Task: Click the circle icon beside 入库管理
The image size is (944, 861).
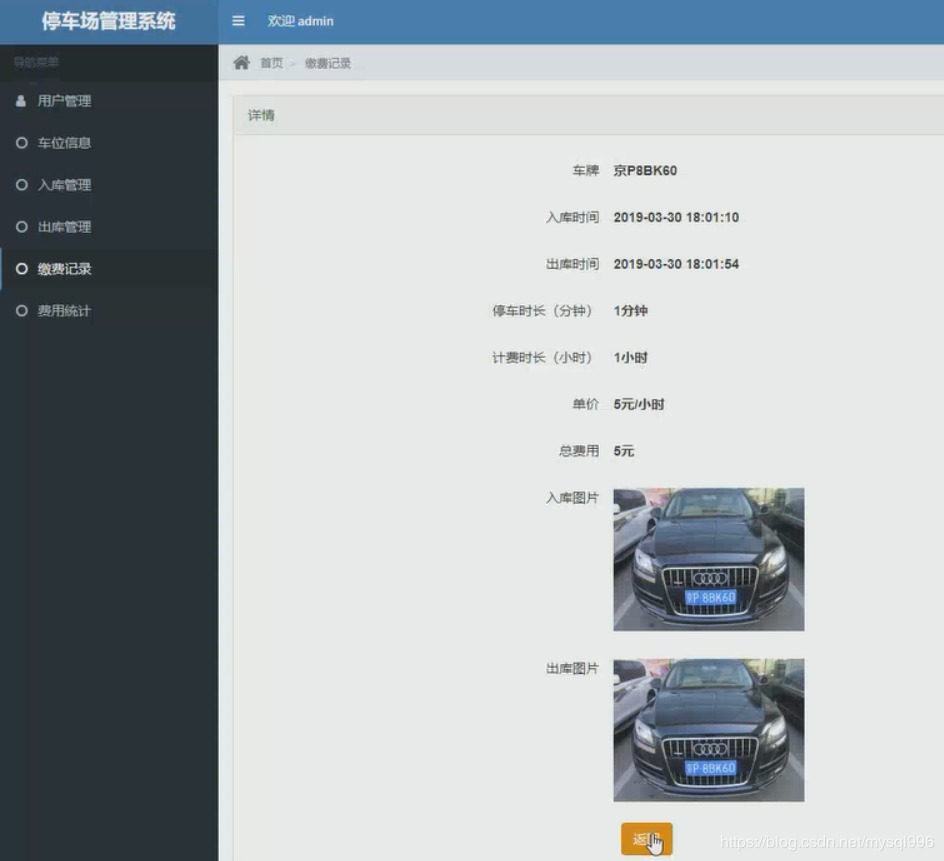Action: (x=22, y=185)
